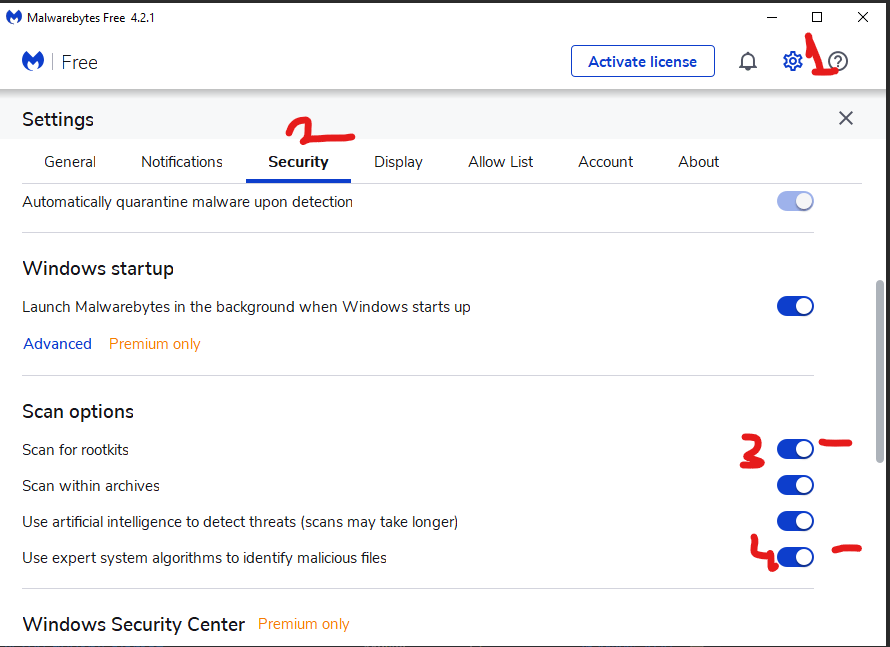This screenshot has width=890, height=647.
Task: Toggle artificial intelligence threat detection
Action: pos(795,521)
